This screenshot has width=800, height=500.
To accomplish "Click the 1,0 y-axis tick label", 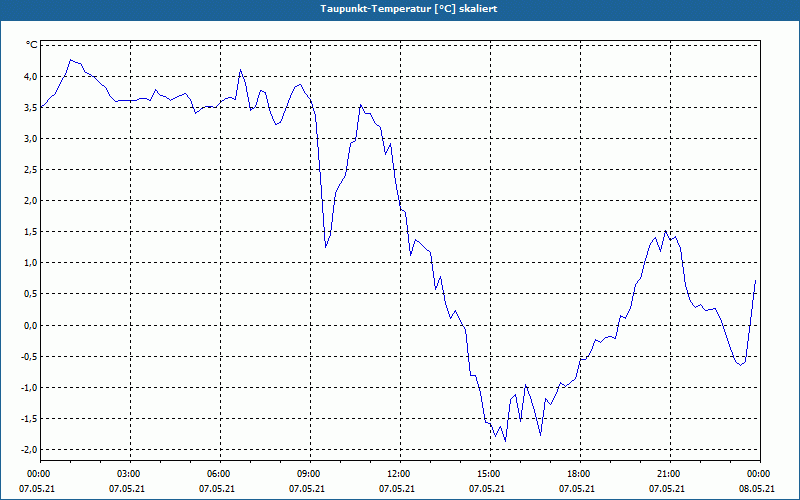I will pos(30,263).
